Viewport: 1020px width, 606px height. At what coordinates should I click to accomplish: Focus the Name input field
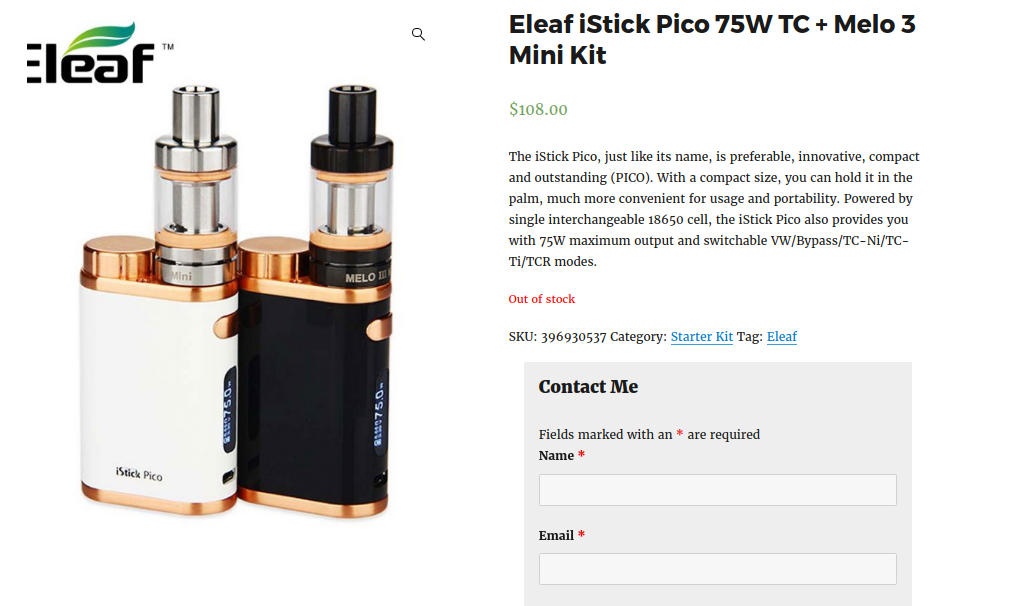pyautogui.click(x=718, y=490)
